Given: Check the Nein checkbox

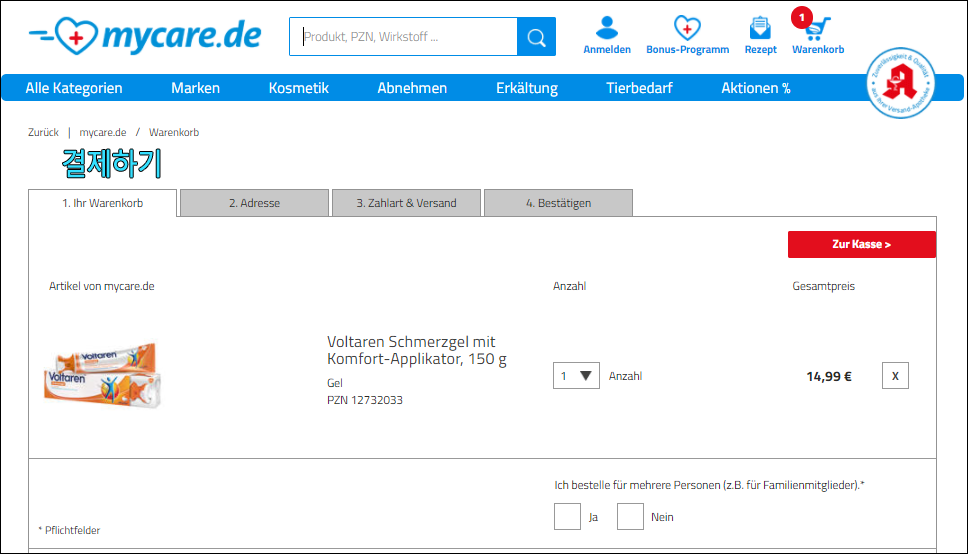Looking at the screenshot, I should click(630, 516).
